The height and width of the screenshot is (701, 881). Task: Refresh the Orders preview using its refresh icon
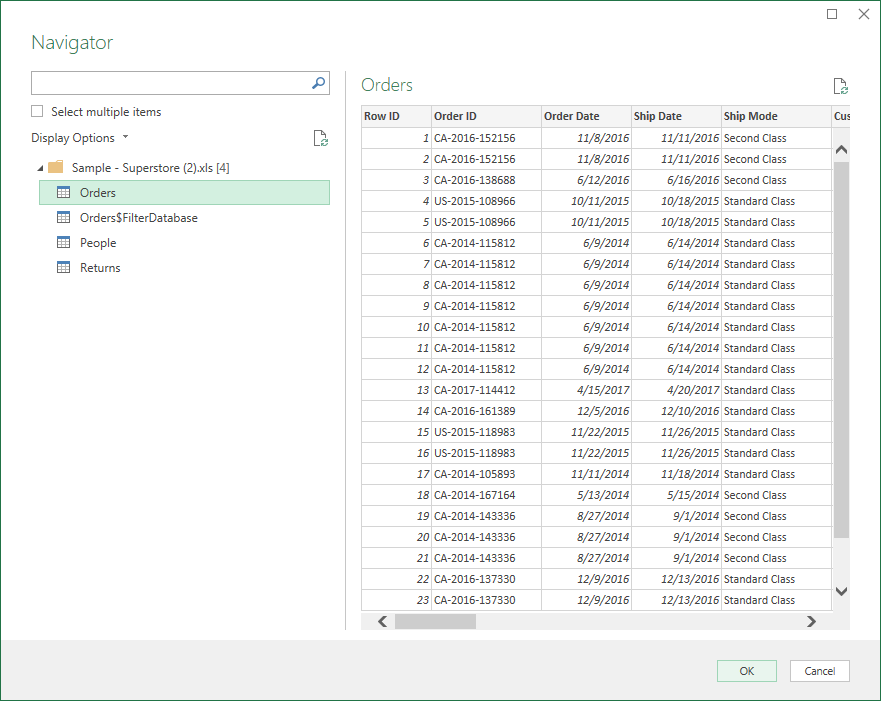840,86
